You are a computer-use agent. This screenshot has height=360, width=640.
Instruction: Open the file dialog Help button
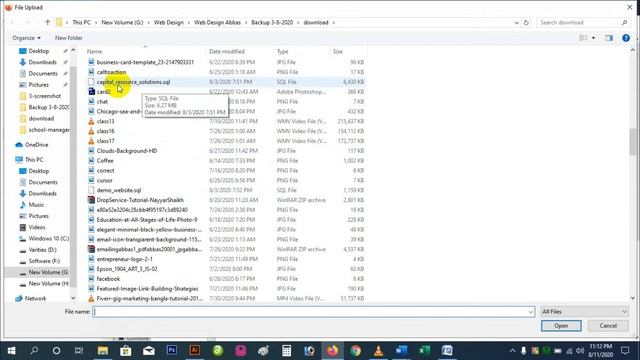click(x=626, y=38)
